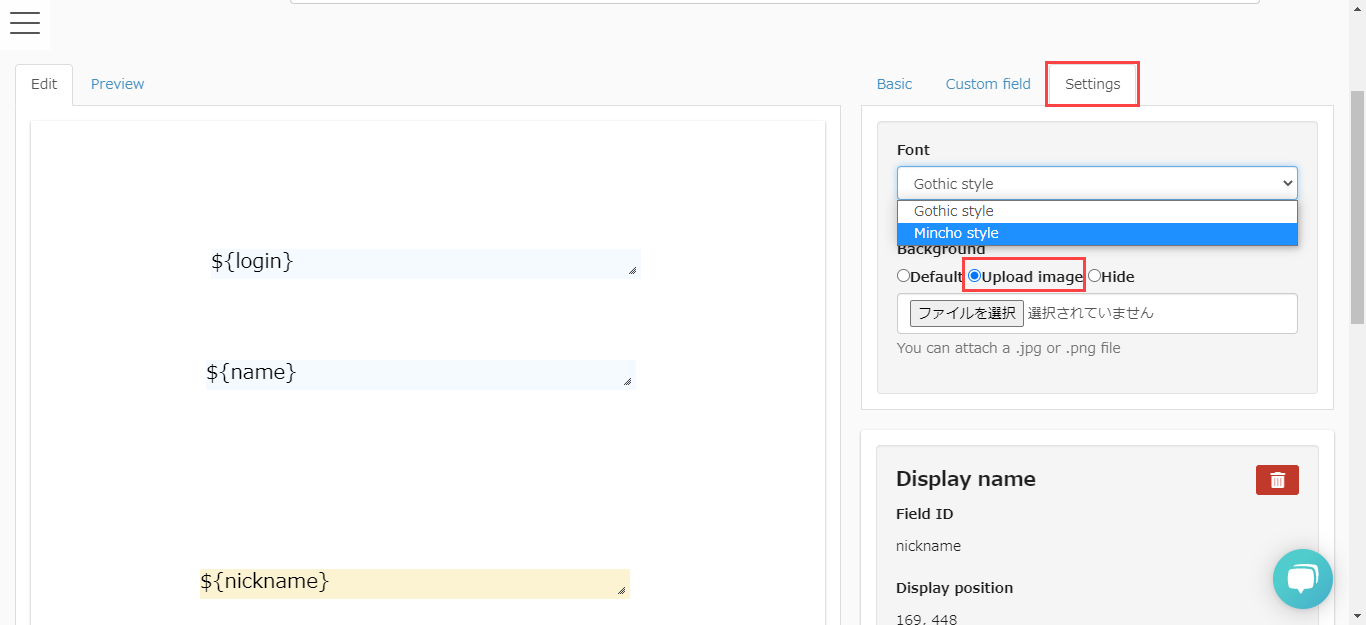Choose Gothic style from font list
This screenshot has width=1366, height=625.
[1097, 211]
